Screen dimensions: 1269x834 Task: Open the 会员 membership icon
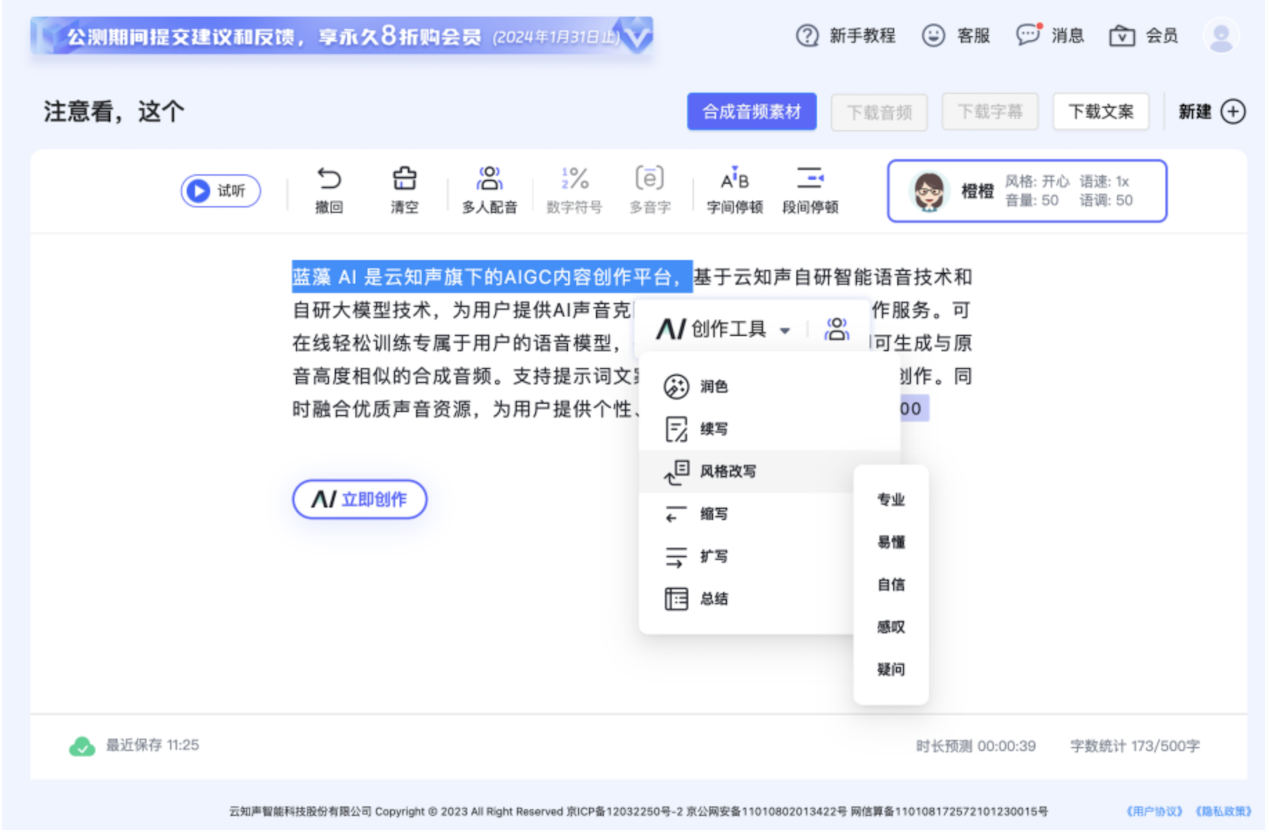[1122, 36]
